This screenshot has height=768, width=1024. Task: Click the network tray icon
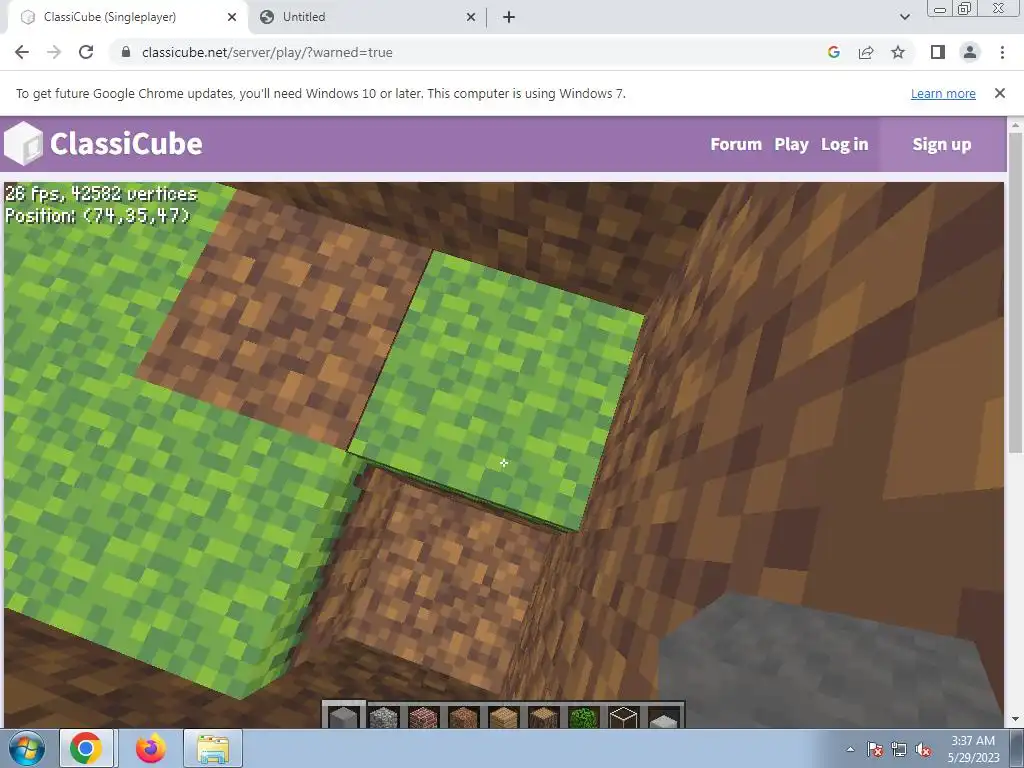(x=899, y=749)
